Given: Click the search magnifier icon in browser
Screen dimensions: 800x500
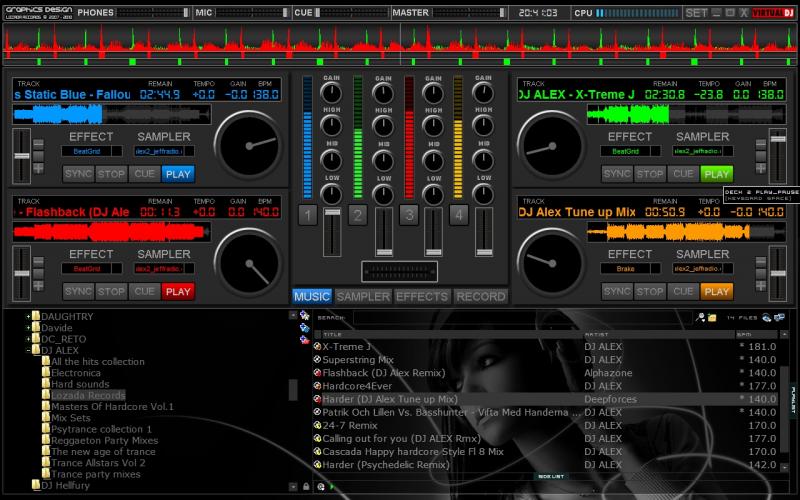Looking at the screenshot, I should coord(701,317).
